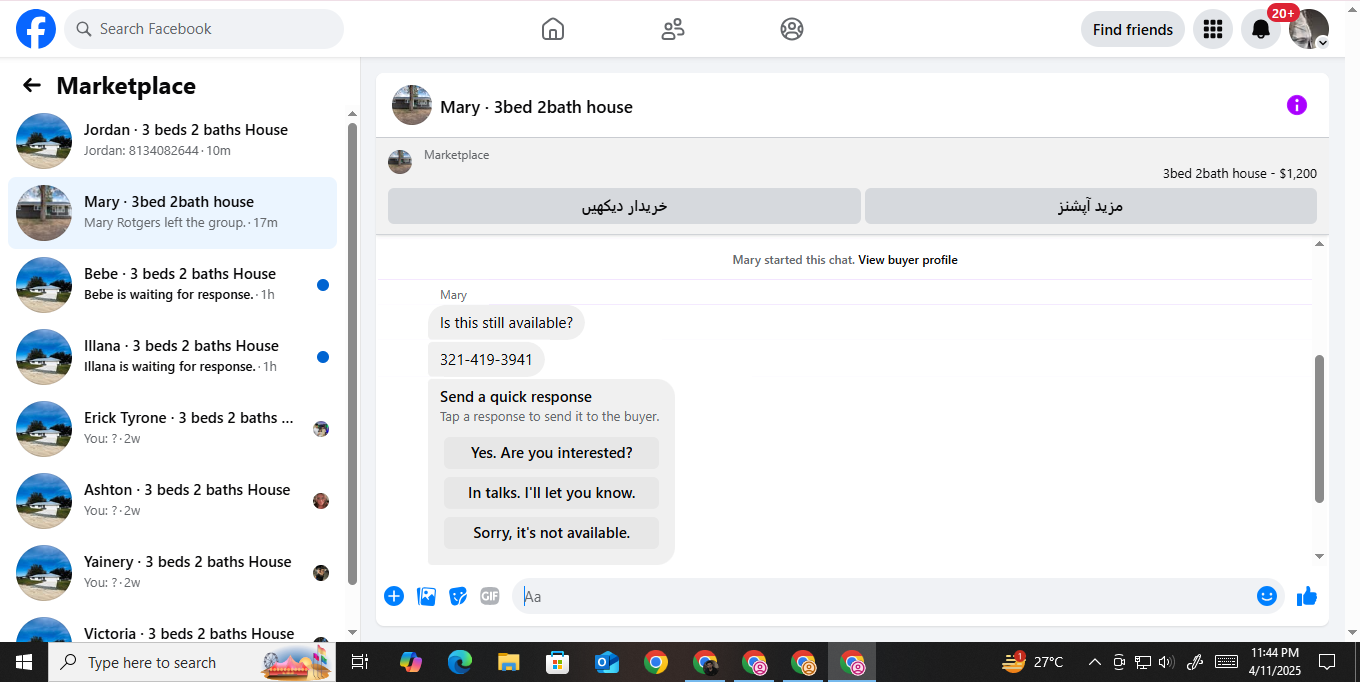Open Erick Tyrone 3 beds 2 baths chat
The height and width of the screenshot is (682, 1360).
(172, 429)
